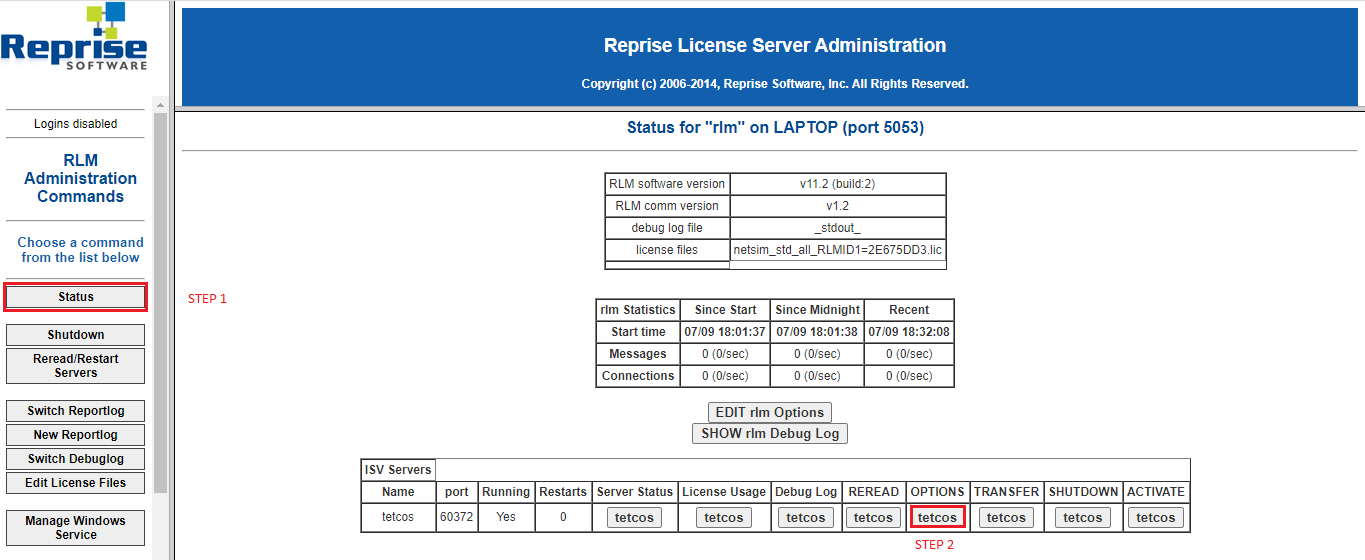Click the Switch Debuglog button

point(76,459)
